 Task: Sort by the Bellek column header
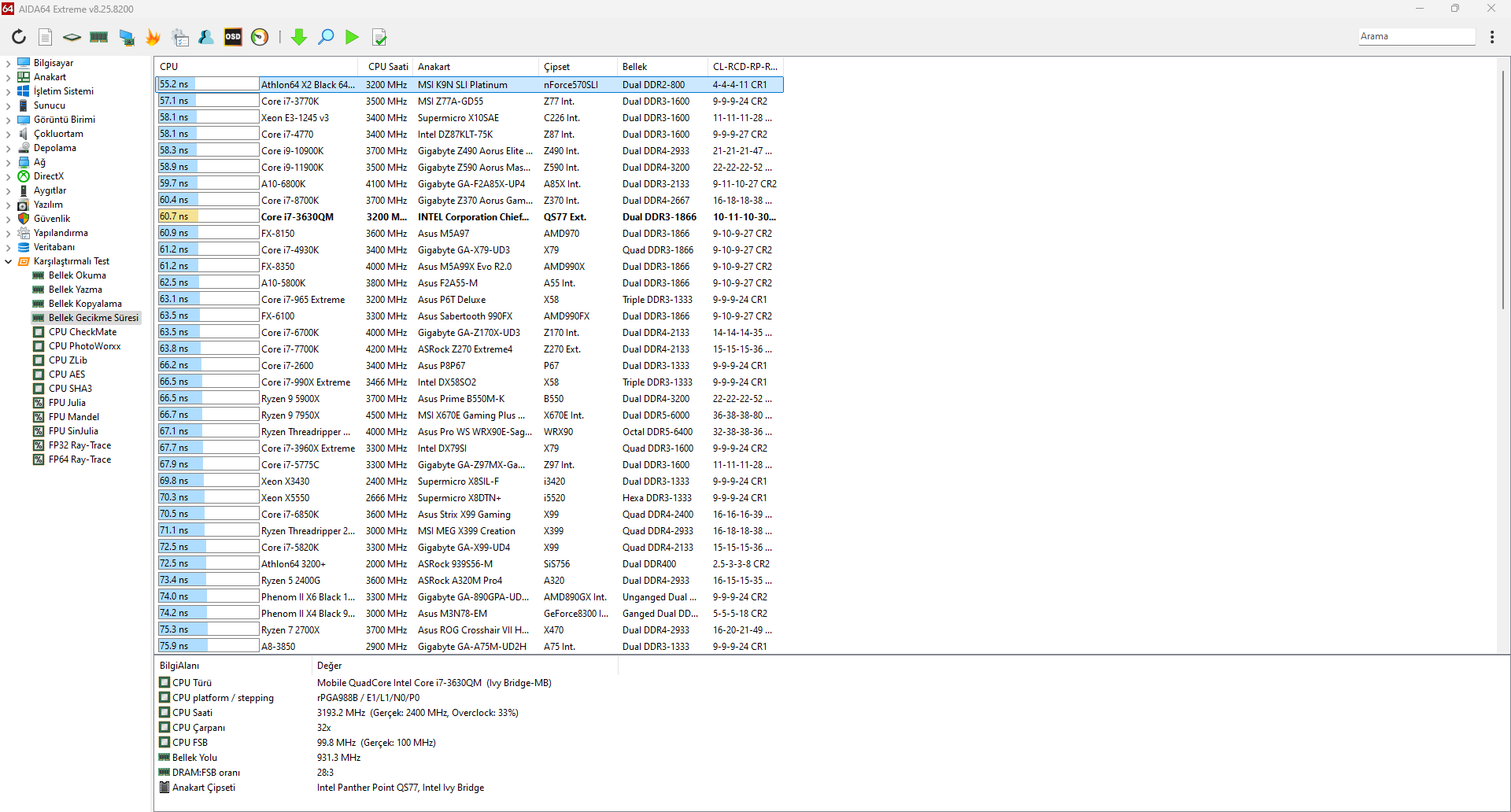point(663,67)
